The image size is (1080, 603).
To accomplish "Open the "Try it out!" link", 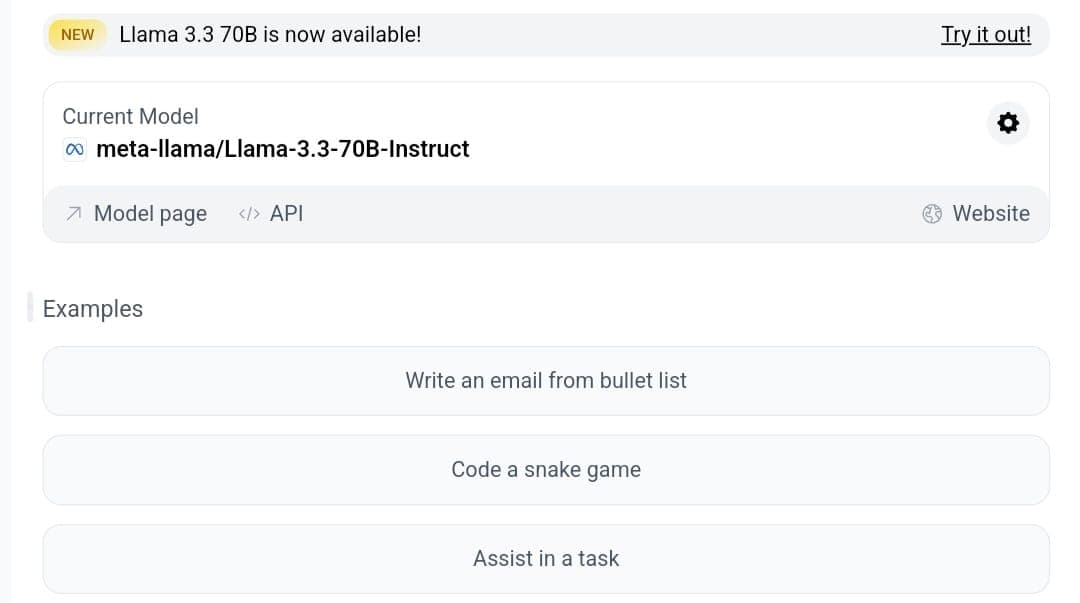I will coord(986,34).
